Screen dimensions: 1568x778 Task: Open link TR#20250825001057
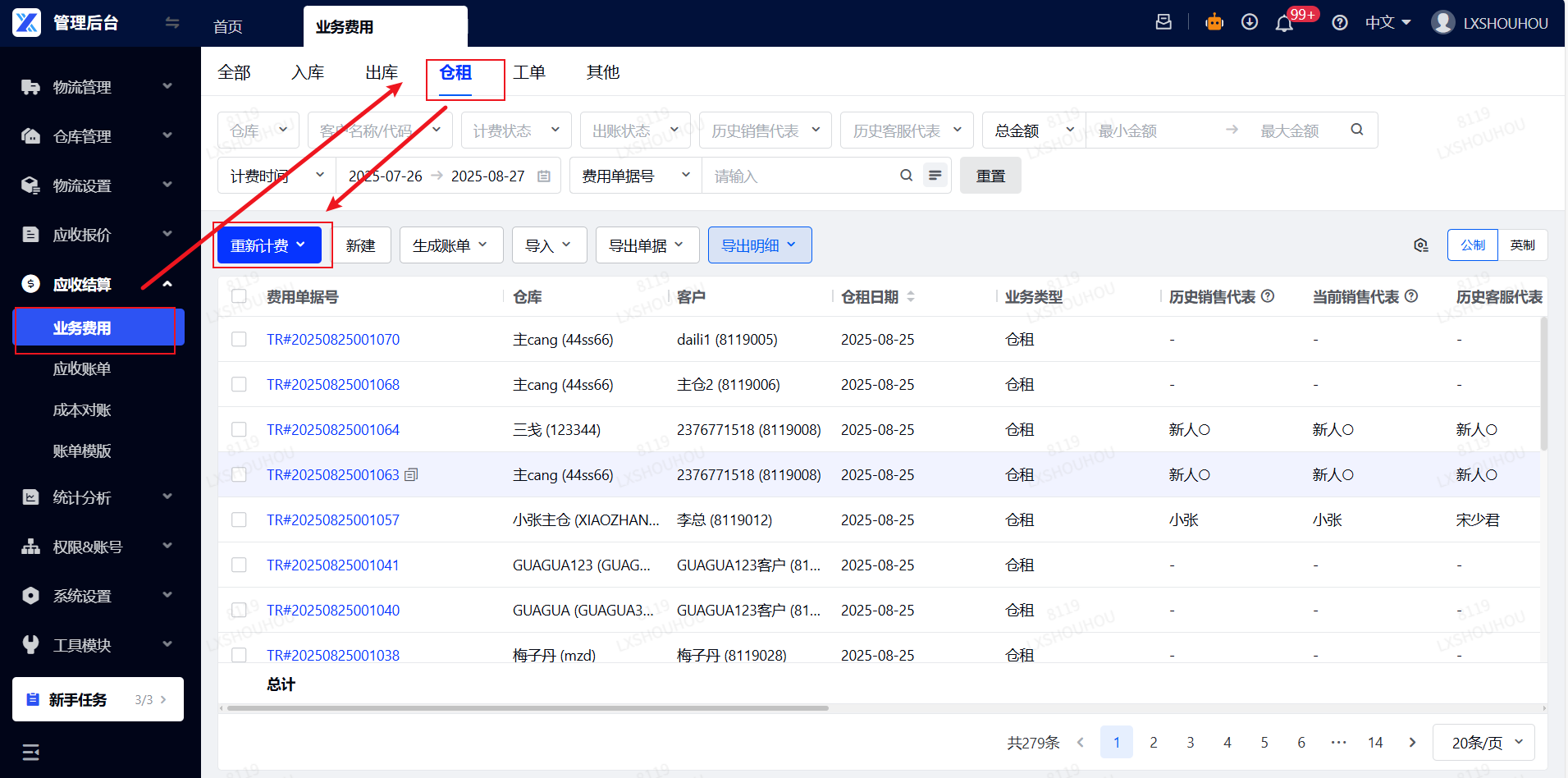pos(333,519)
